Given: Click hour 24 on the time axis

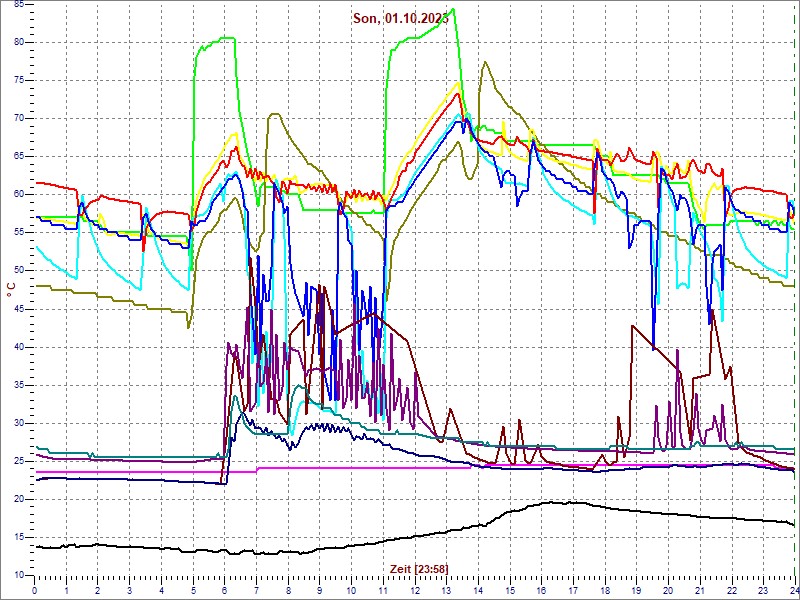Looking at the screenshot, I should [794, 590].
